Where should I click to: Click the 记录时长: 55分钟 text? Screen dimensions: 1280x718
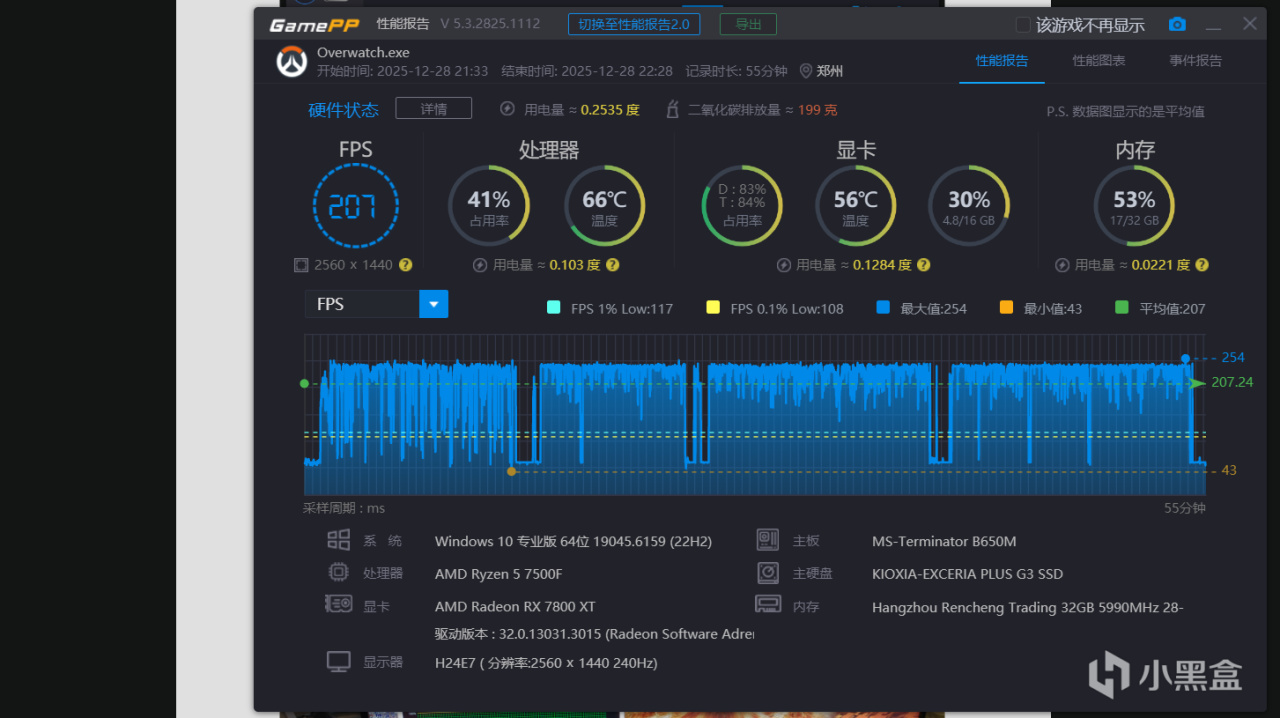click(737, 71)
